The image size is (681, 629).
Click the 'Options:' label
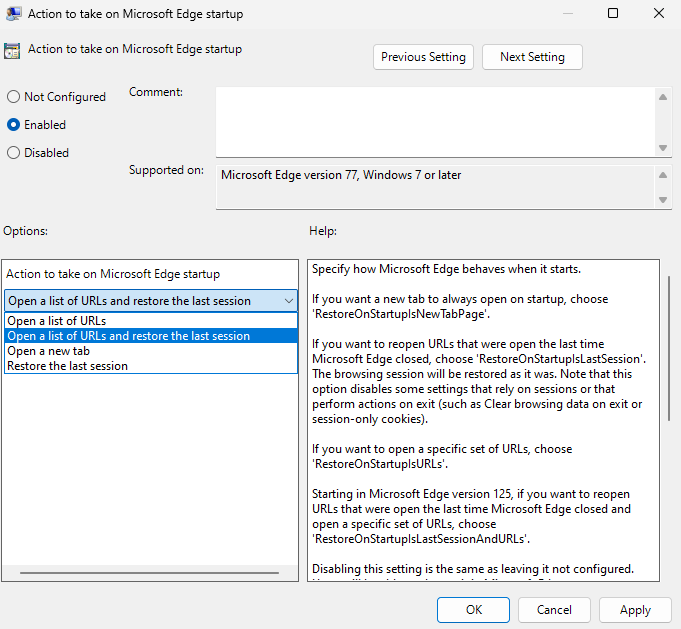[x=25, y=231]
